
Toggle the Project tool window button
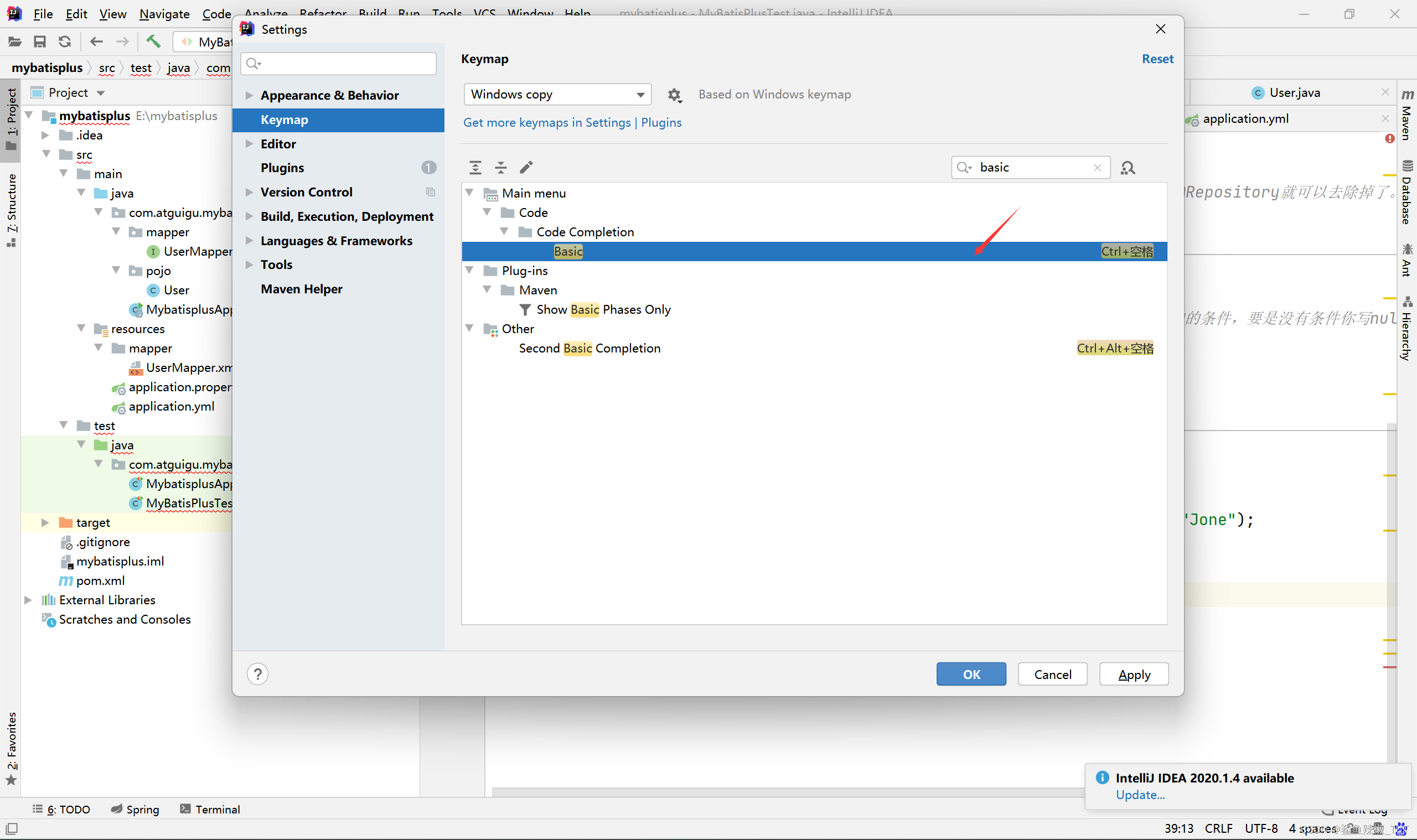[11, 120]
